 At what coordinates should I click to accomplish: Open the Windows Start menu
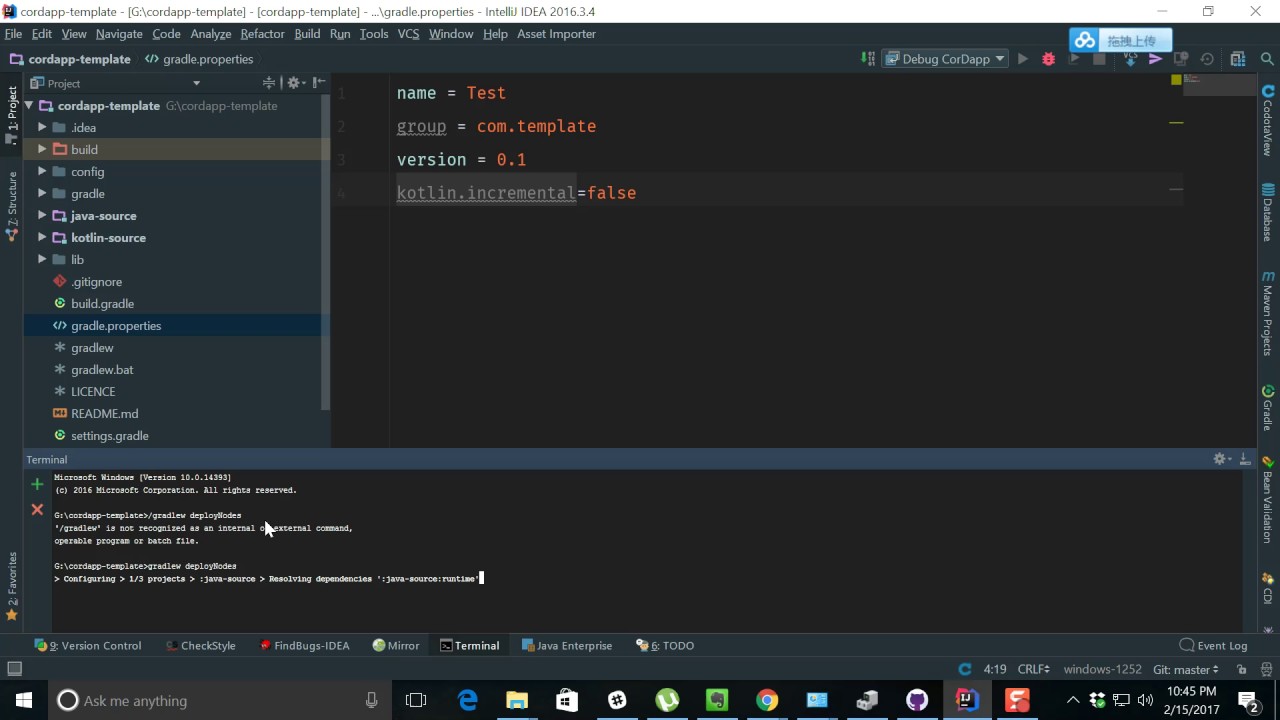point(23,700)
